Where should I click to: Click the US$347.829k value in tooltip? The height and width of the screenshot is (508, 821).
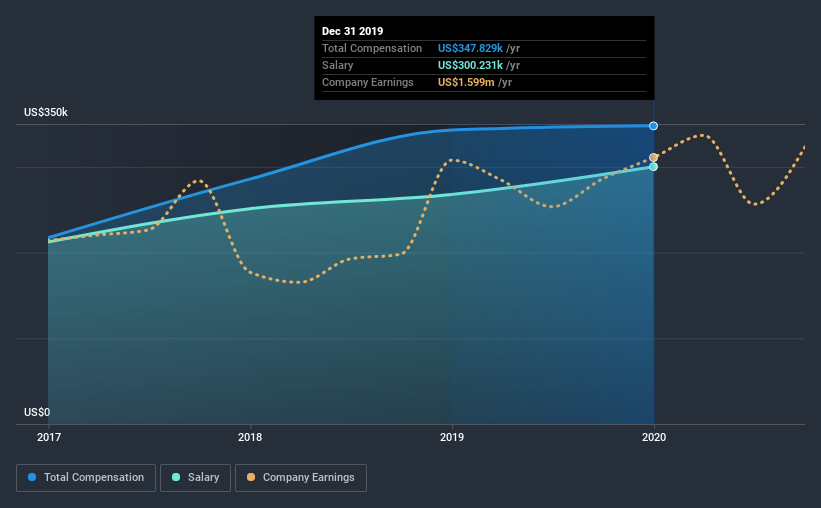[x=470, y=48]
